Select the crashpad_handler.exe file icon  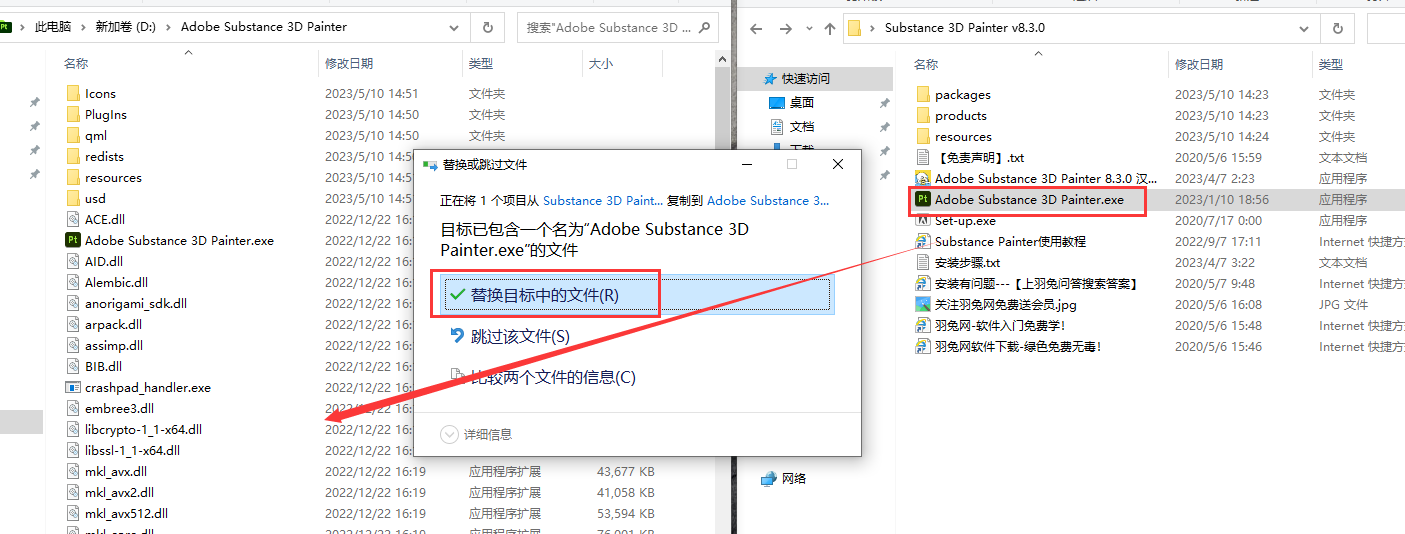[x=73, y=387]
